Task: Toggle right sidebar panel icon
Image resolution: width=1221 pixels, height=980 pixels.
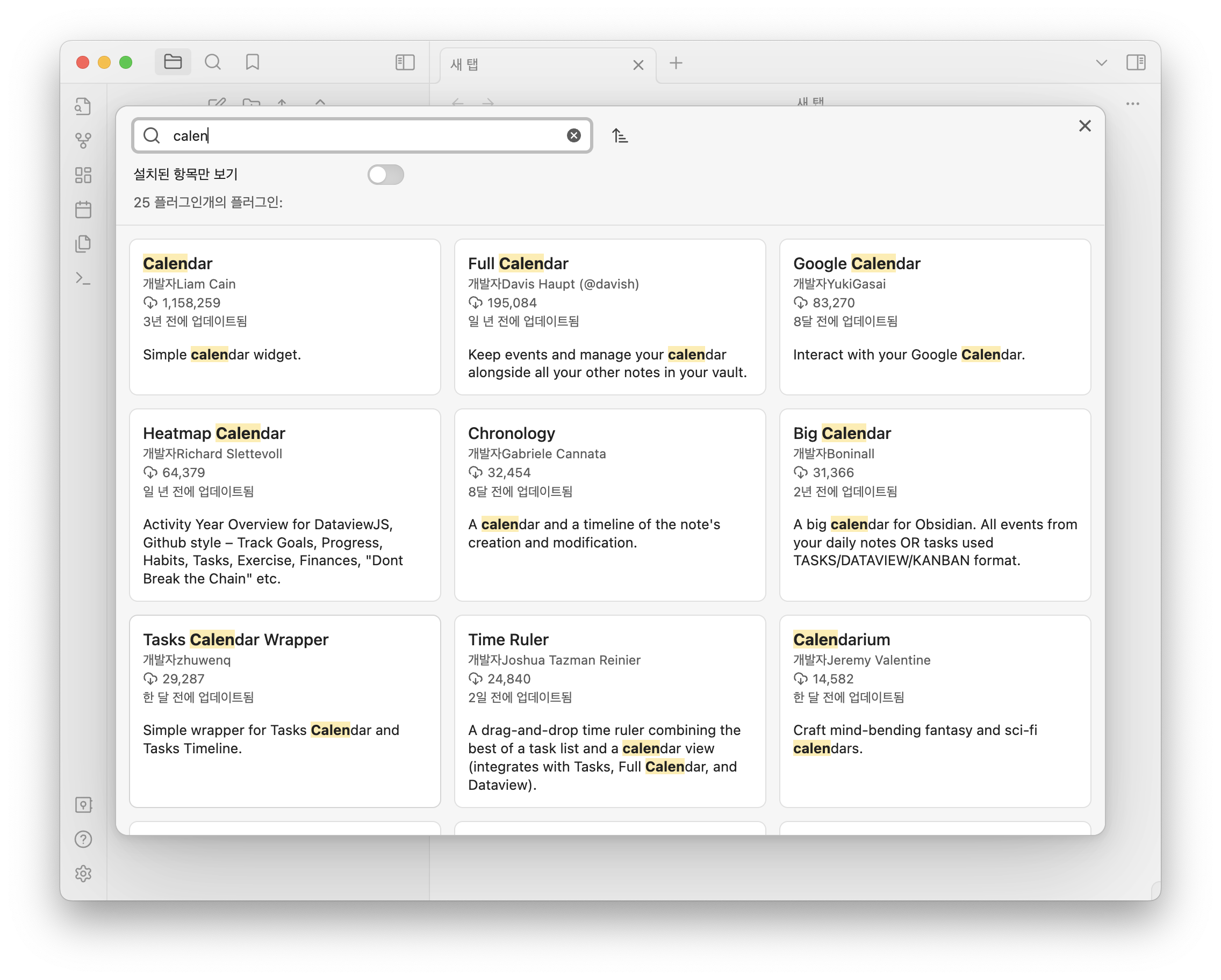Action: point(1136,62)
